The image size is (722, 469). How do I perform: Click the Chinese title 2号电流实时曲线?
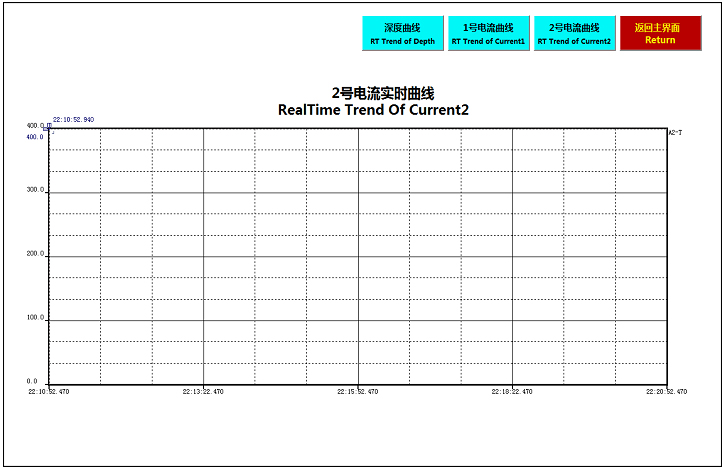[x=373, y=93]
